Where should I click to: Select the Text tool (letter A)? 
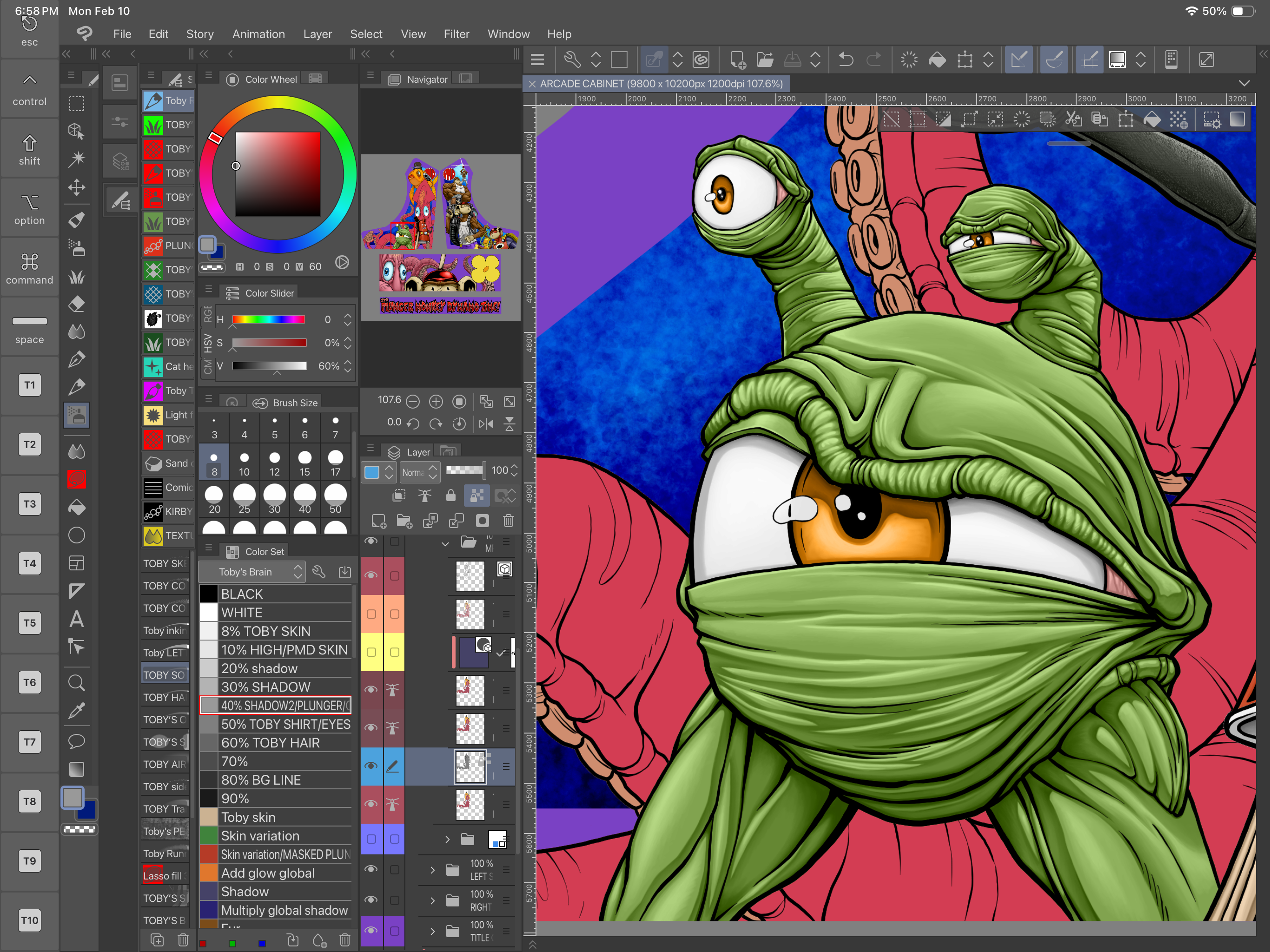point(76,620)
